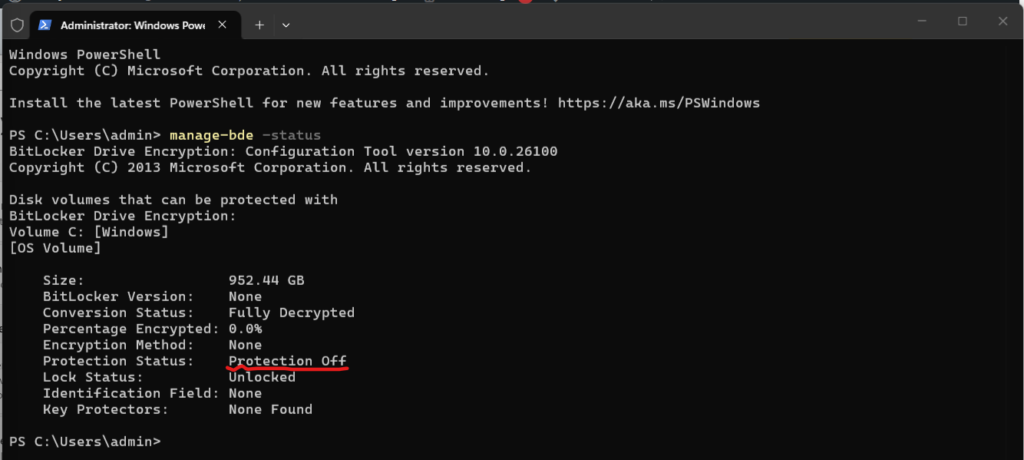Click the manage-bde -status command text
The width and height of the screenshot is (1024, 460).
(246, 135)
